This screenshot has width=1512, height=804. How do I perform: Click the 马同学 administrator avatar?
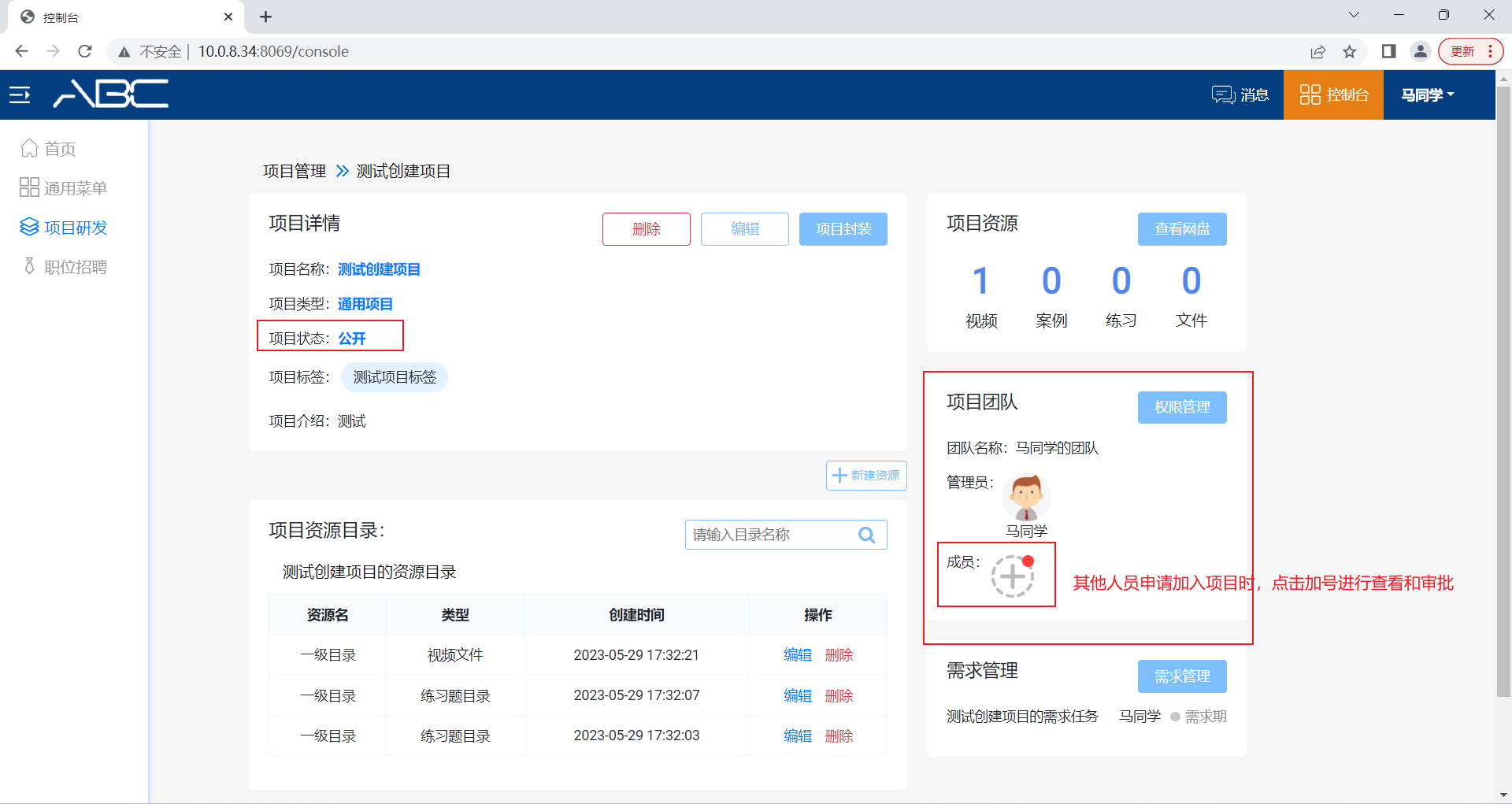(1026, 496)
